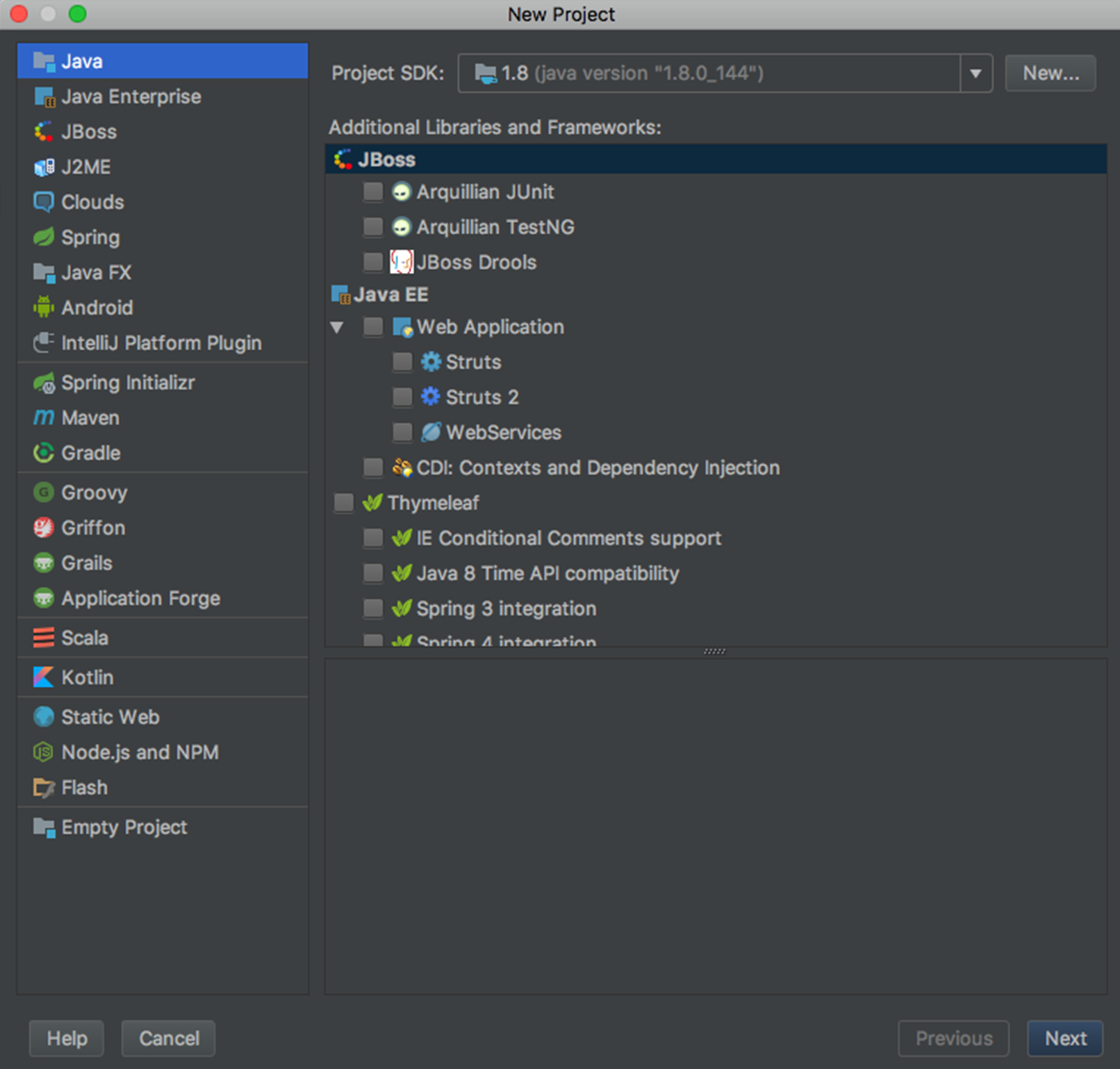Select Empty Project entry
The height and width of the screenshot is (1069, 1120).
[x=163, y=827]
